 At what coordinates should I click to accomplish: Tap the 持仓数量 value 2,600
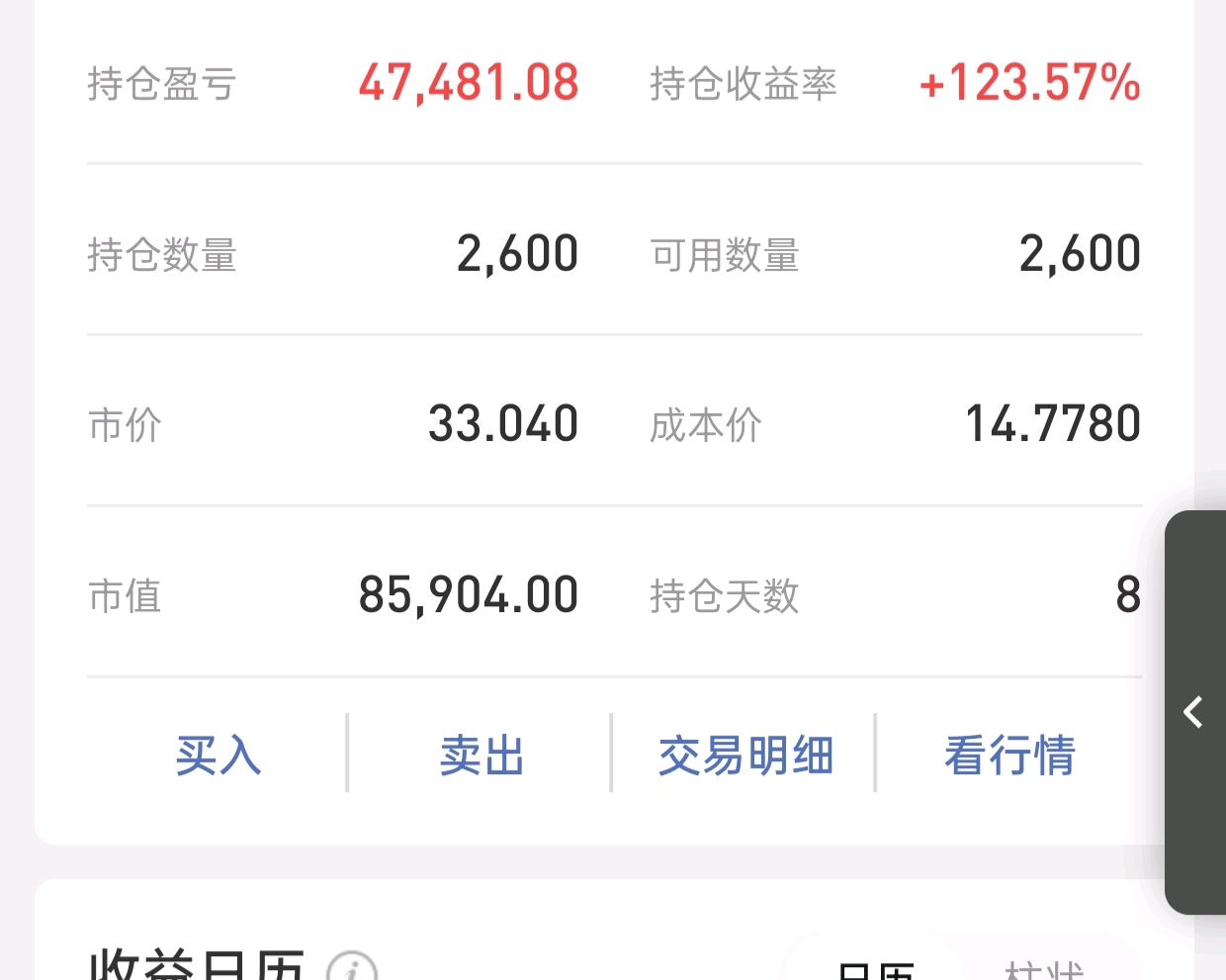(517, 254)
